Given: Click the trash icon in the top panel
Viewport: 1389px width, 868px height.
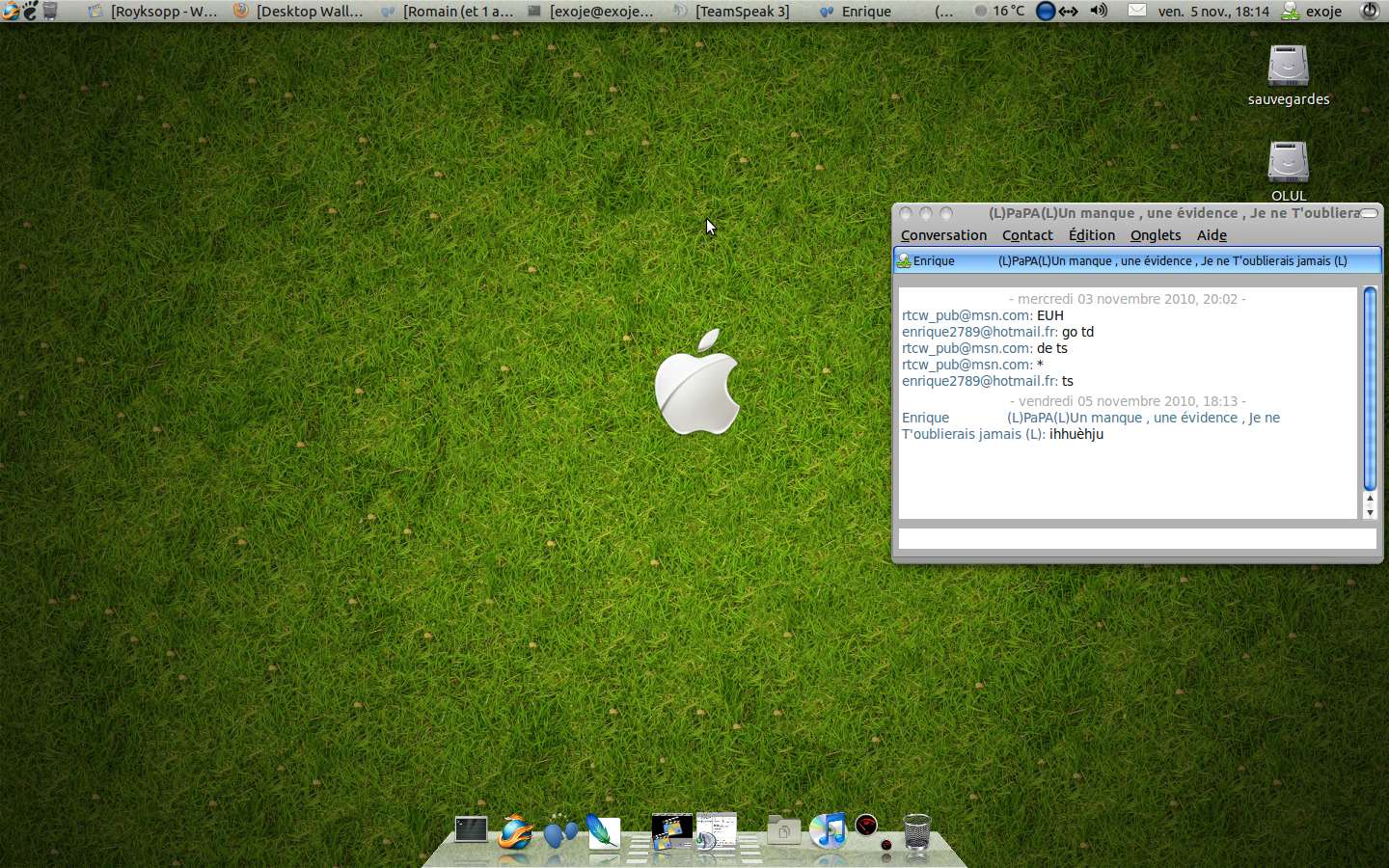Looking at the screenshot, I should pos(50,12).
